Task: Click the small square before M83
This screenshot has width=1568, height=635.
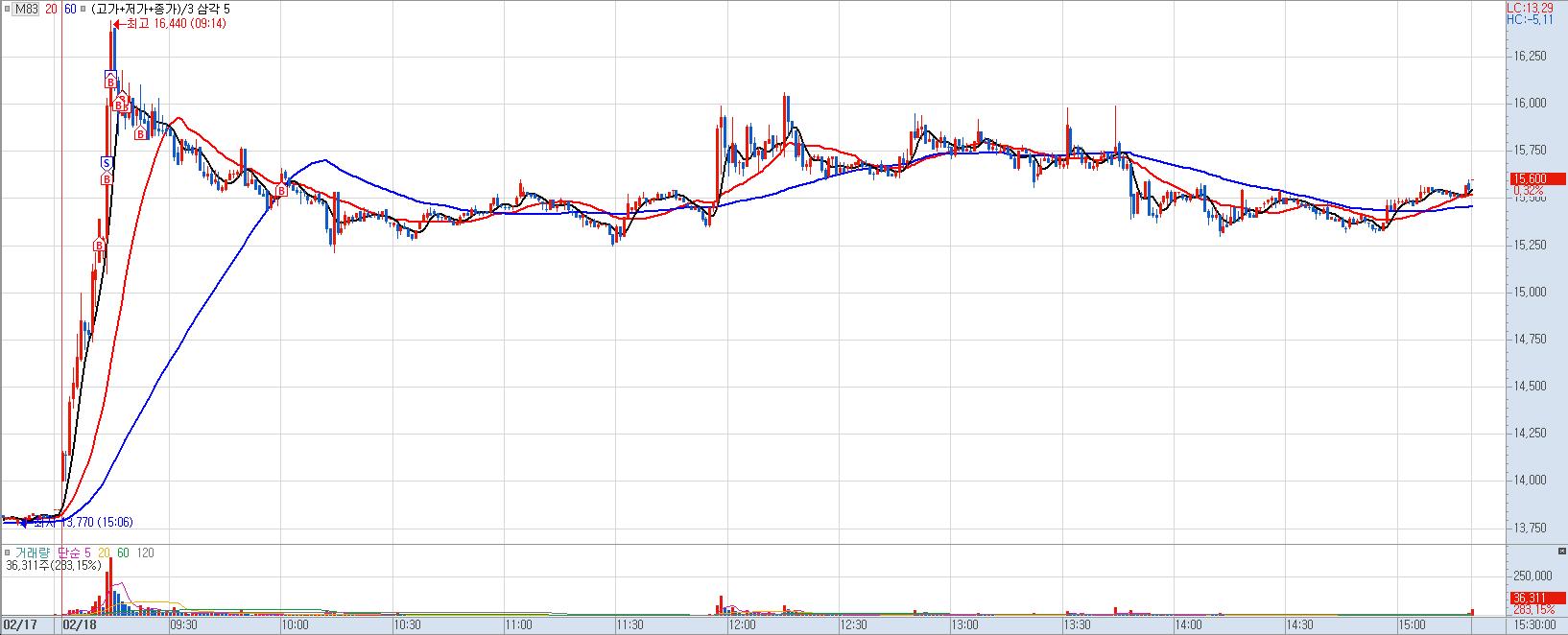Action: point(7,9)
